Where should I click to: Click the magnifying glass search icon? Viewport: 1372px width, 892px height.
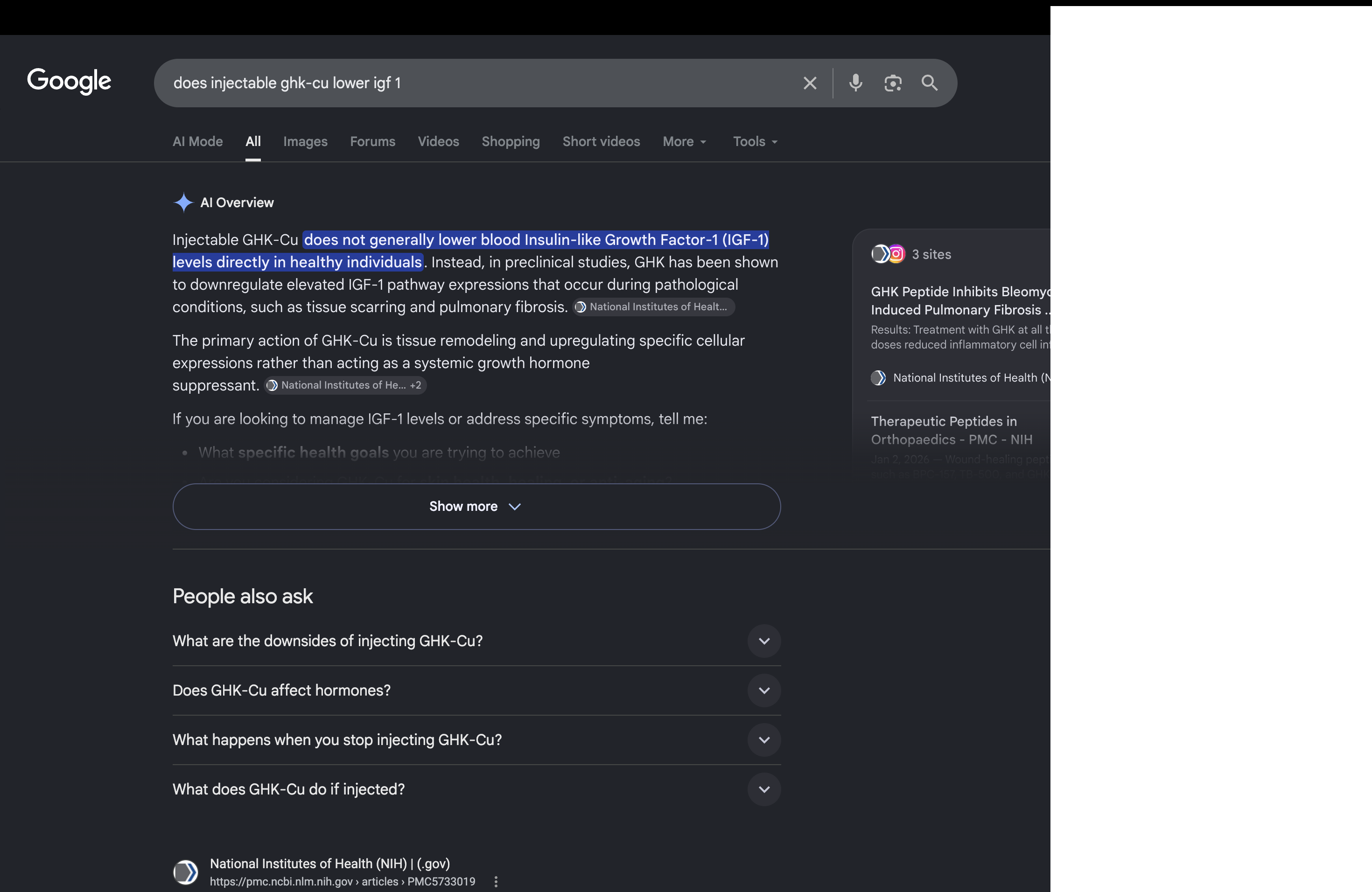tap(929, 83)
